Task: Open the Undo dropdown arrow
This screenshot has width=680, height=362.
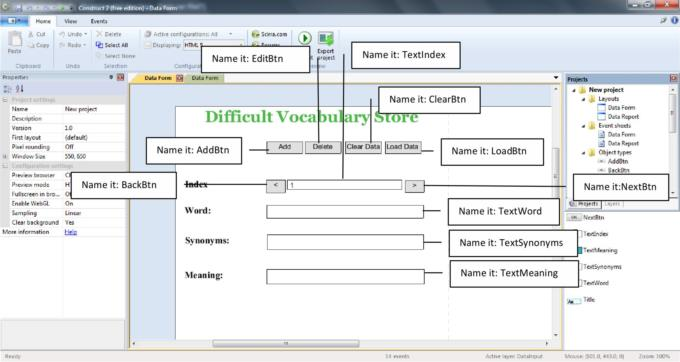Action: coord(86,34)
